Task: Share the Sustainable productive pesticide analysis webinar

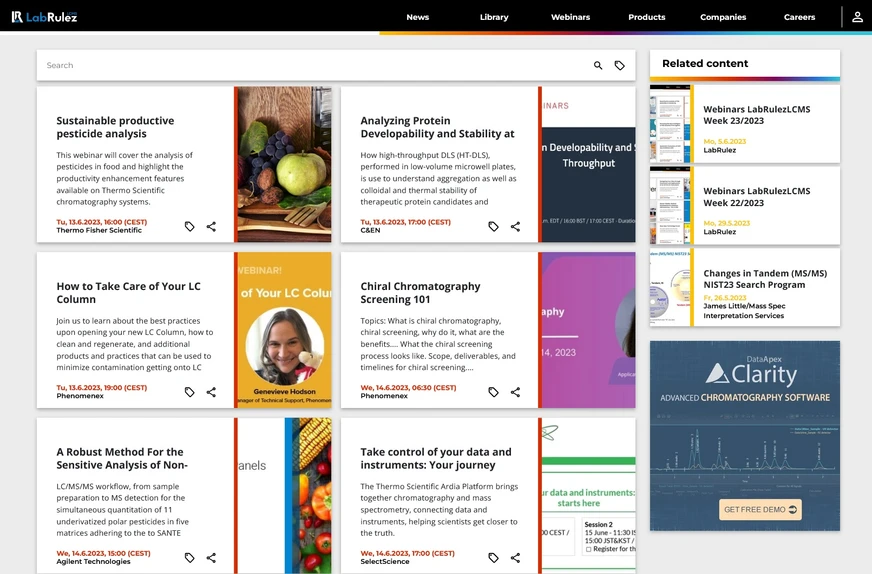Action: tap(211, 227)
